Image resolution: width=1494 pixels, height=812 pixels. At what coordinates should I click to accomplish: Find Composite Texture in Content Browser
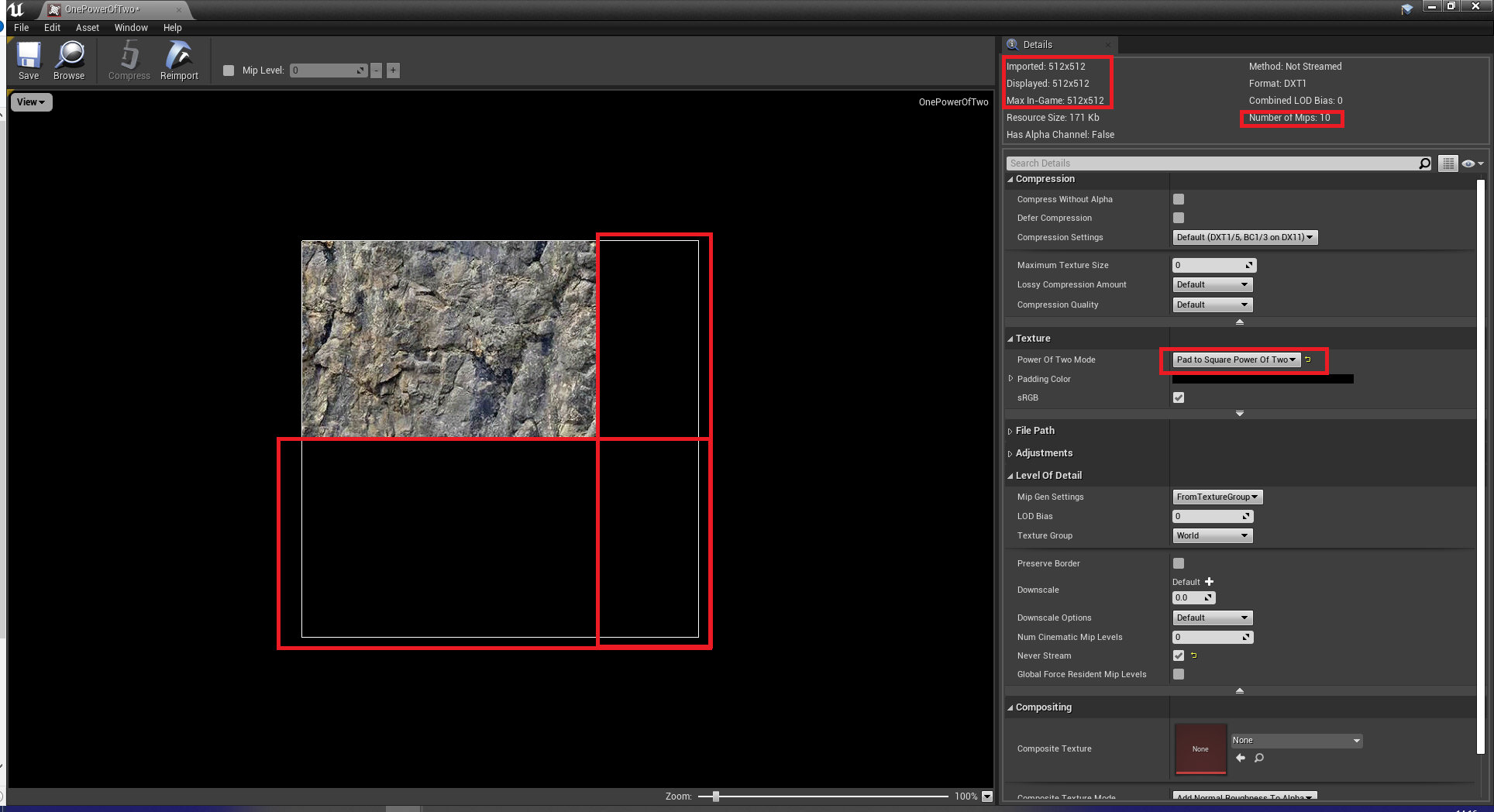point(1259,758)
